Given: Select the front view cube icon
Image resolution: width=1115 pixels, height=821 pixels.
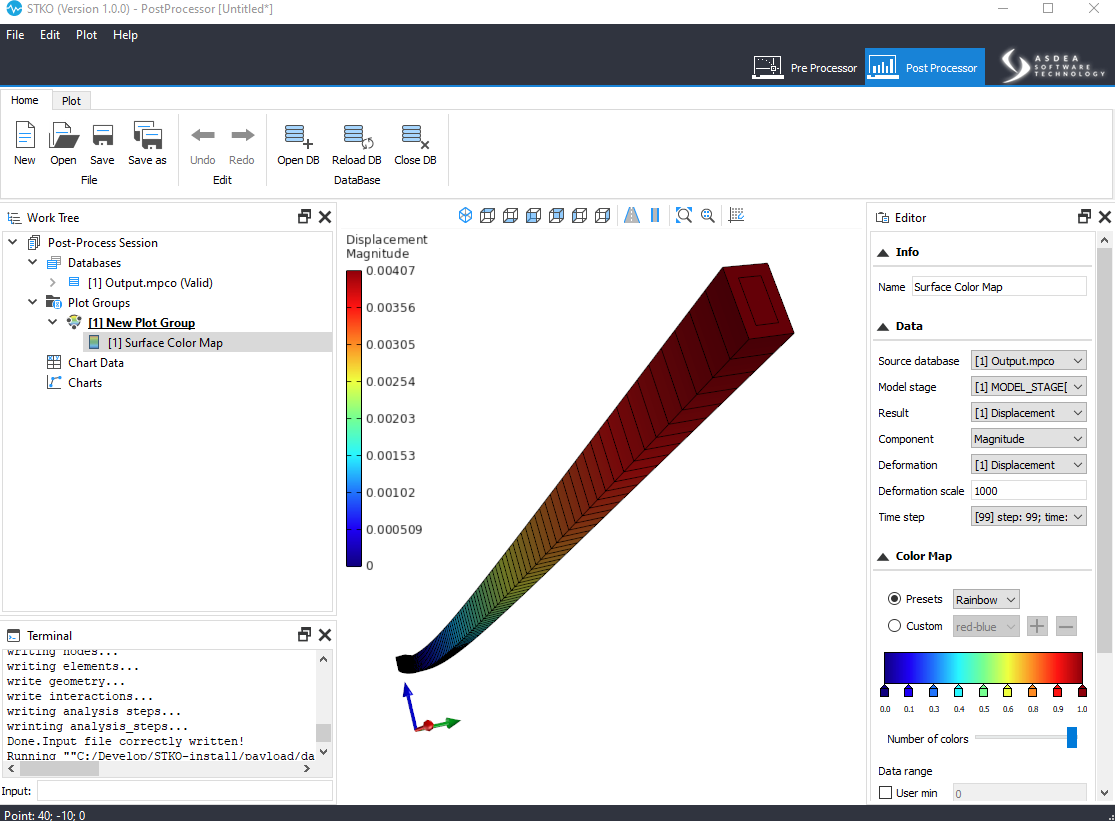Looking at the screenshot, I should coord(533,215).
